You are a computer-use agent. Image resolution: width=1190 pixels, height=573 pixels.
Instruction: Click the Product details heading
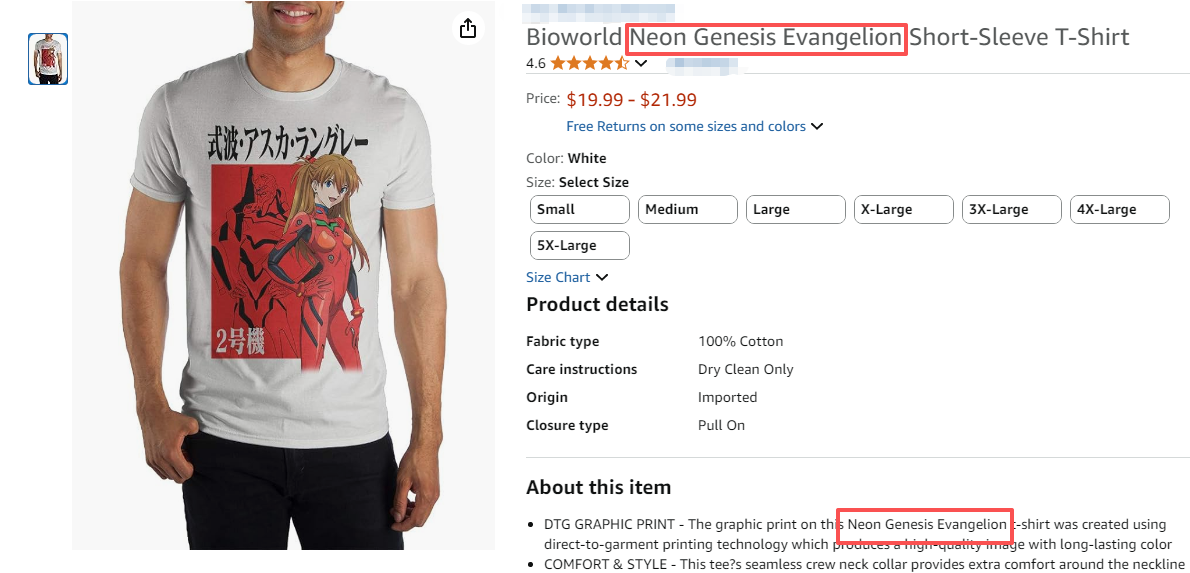click(597, 304)
